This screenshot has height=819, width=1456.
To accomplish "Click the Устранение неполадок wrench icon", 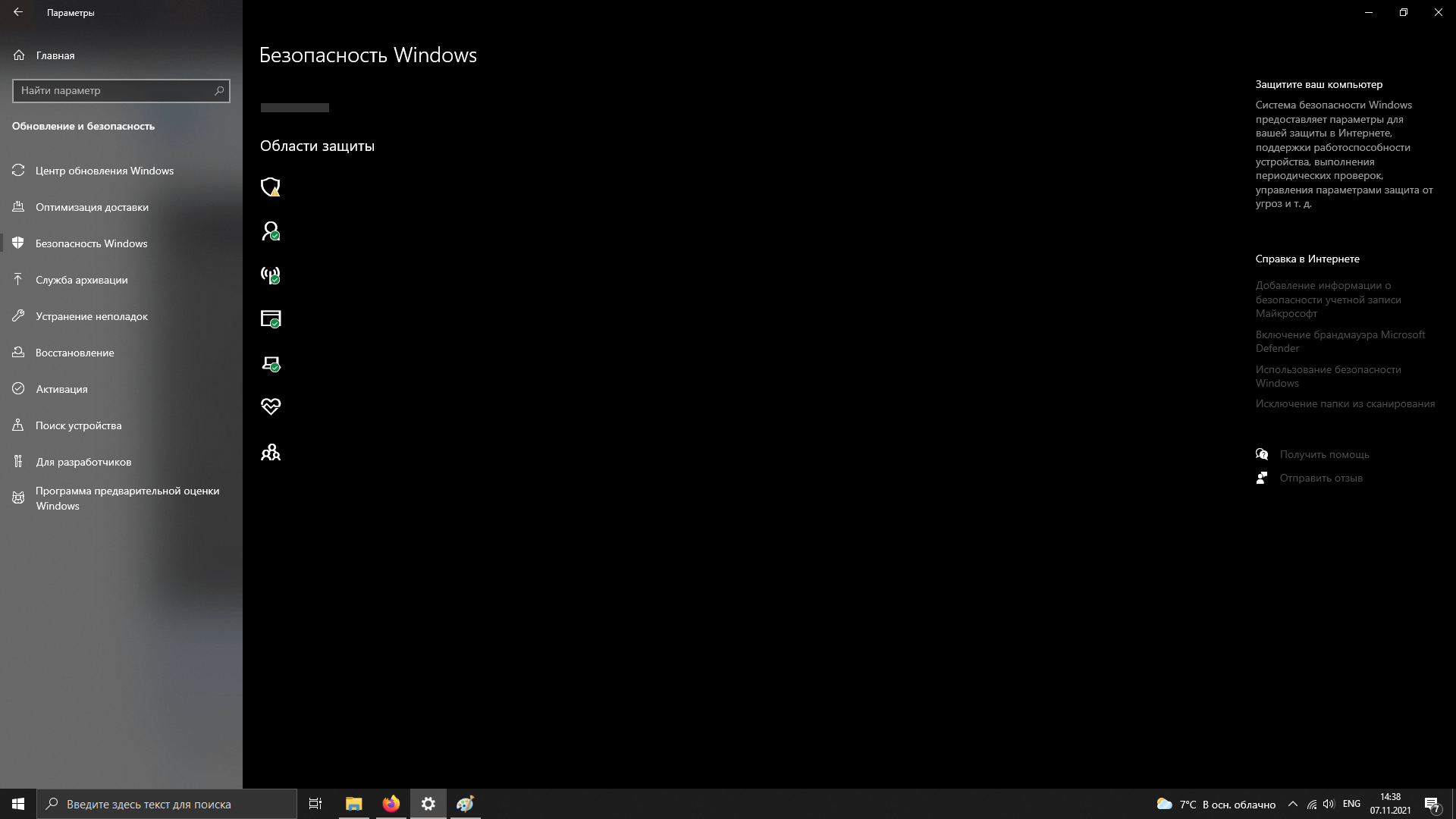I will (x=19, y=316).
